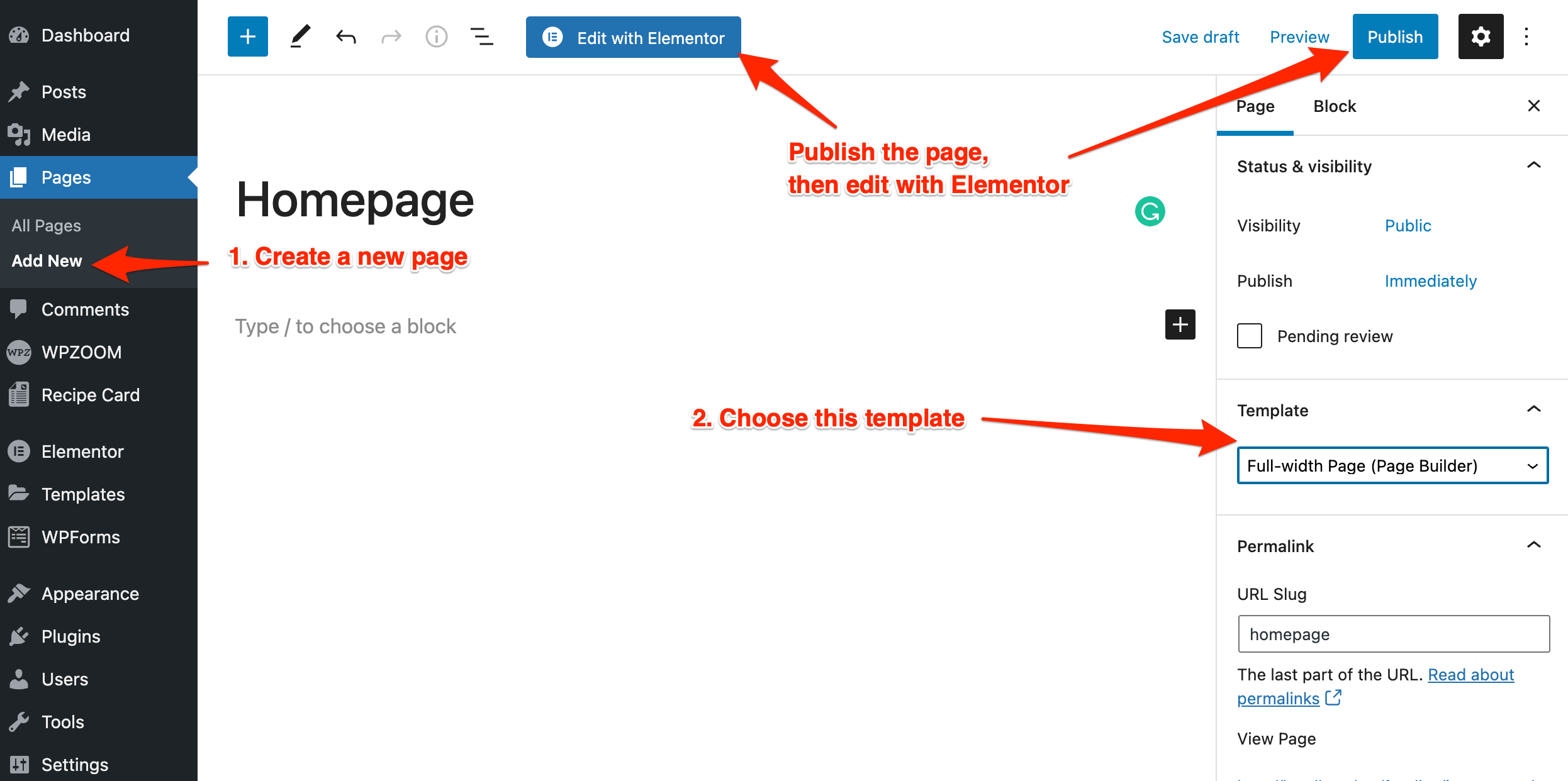Open the Comments section
The image size is (1568, 781).
point(99,309)
